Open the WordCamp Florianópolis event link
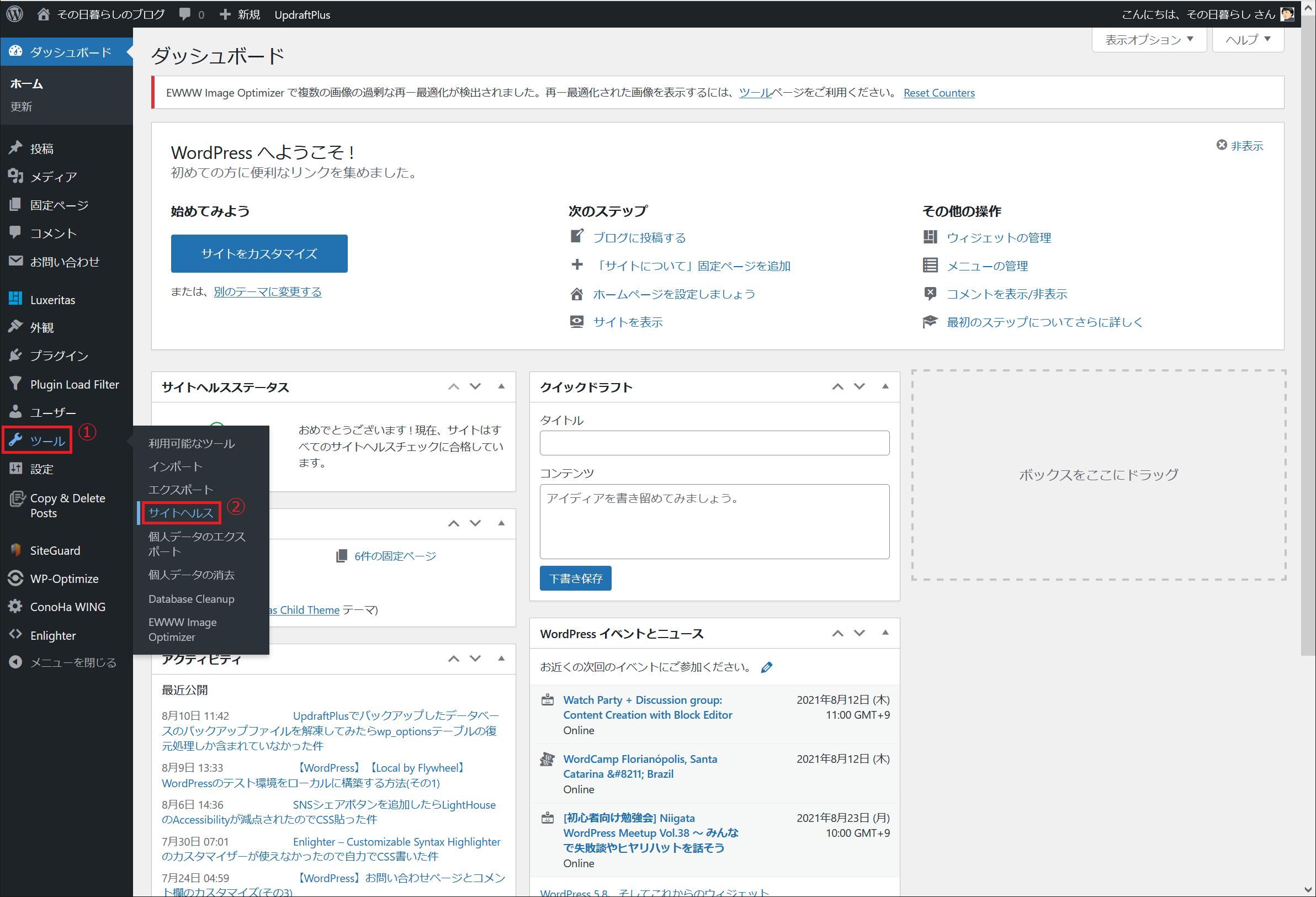The height and width of the screenshot is (897, 1316). pyautogui.click(x=640, y=767)
